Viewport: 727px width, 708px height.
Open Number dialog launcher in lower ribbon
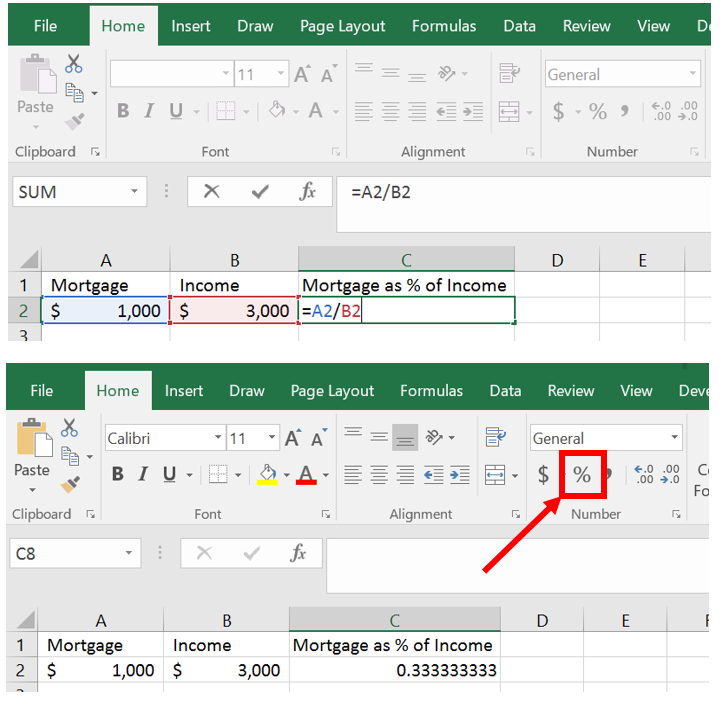point(676,514)
